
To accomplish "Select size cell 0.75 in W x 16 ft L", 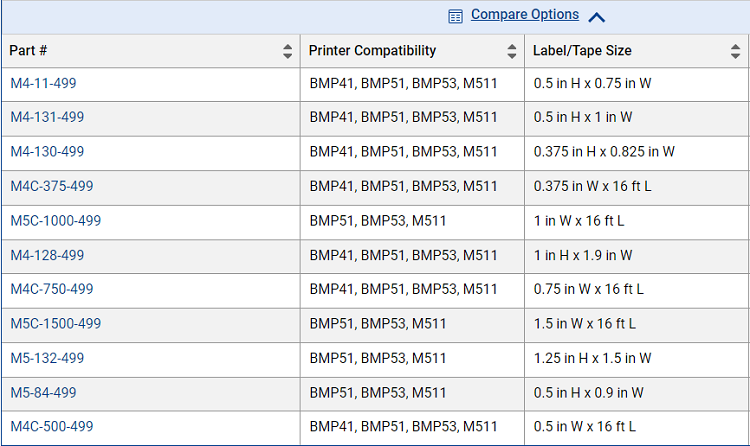I will coord(637,290).
